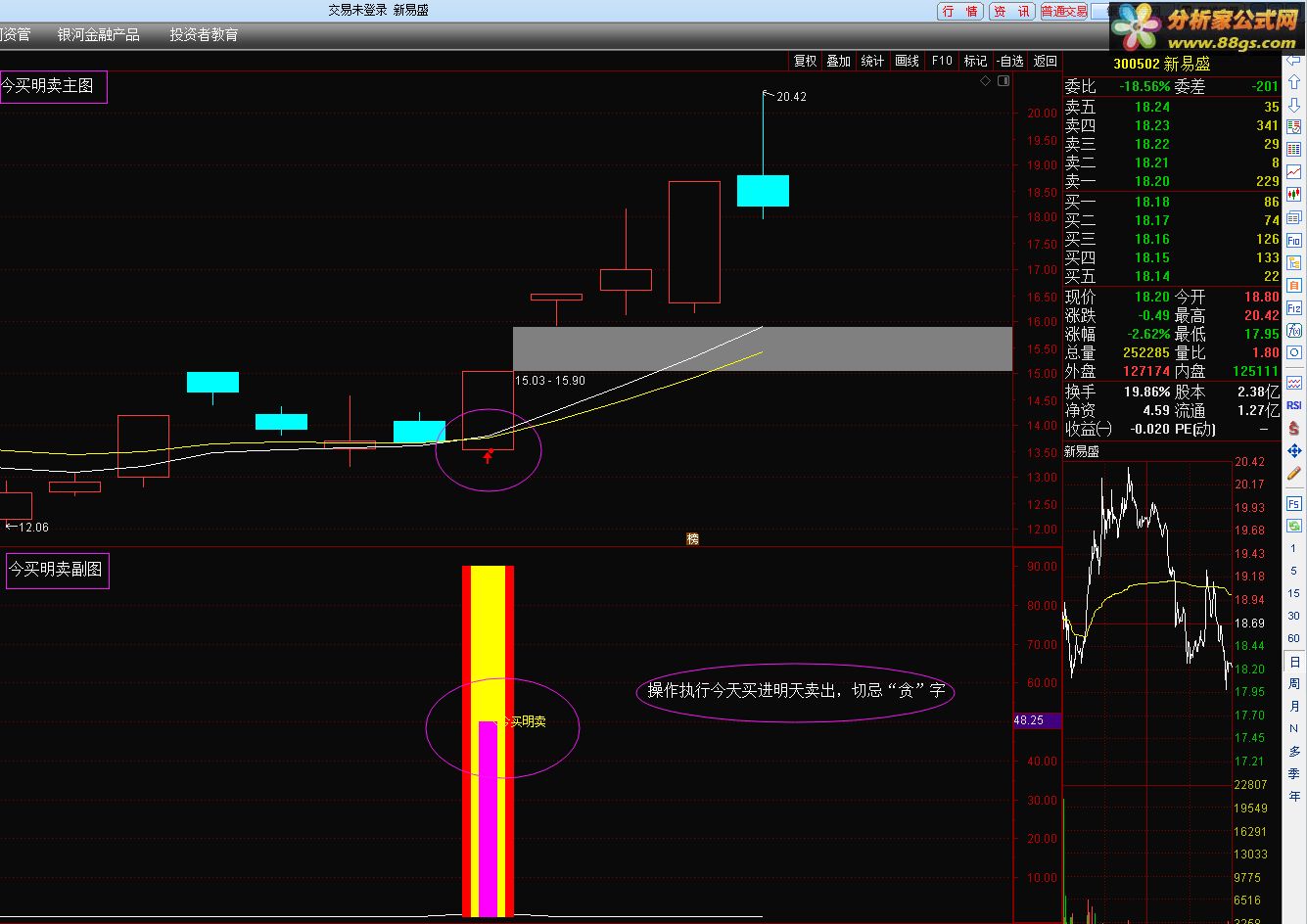Screen dimensions: 1307x924
Task: Select the 季 quarterly period
Action: point(1294,774)
